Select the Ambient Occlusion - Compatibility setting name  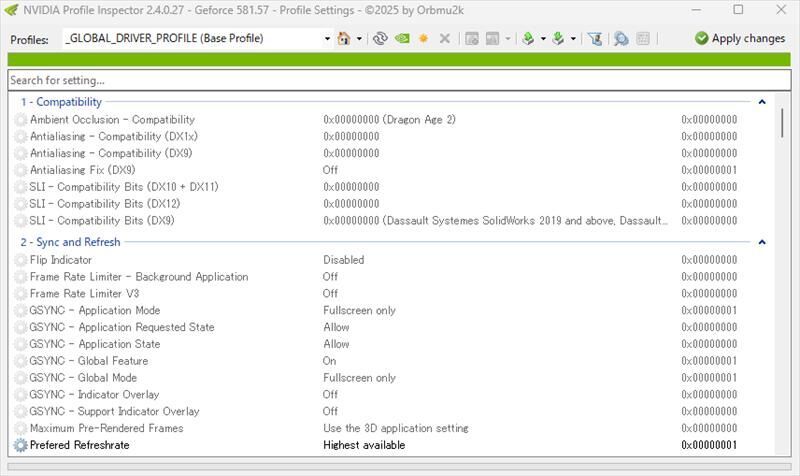tap(112, 119)
